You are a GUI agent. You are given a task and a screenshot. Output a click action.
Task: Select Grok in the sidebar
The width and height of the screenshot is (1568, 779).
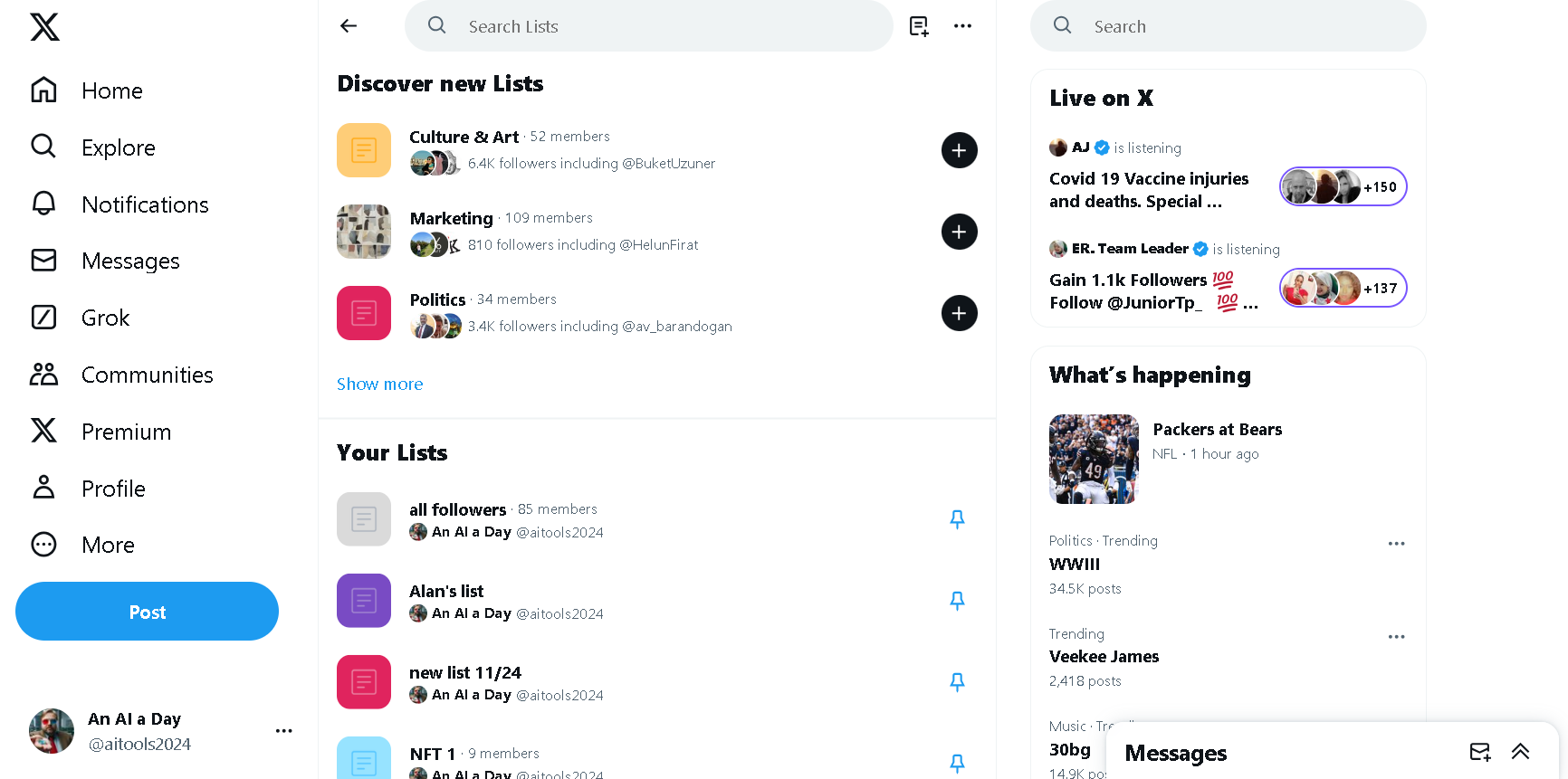point(105,317)
